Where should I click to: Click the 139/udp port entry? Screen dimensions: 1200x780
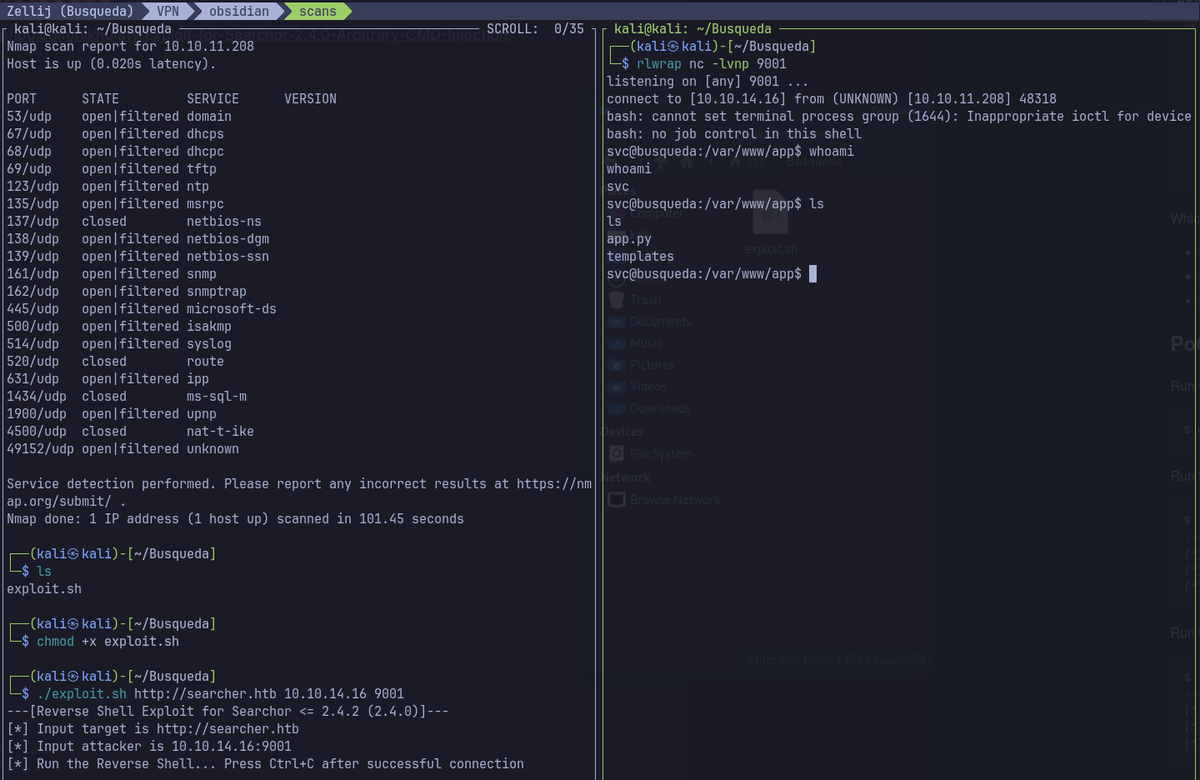point(32,256)
